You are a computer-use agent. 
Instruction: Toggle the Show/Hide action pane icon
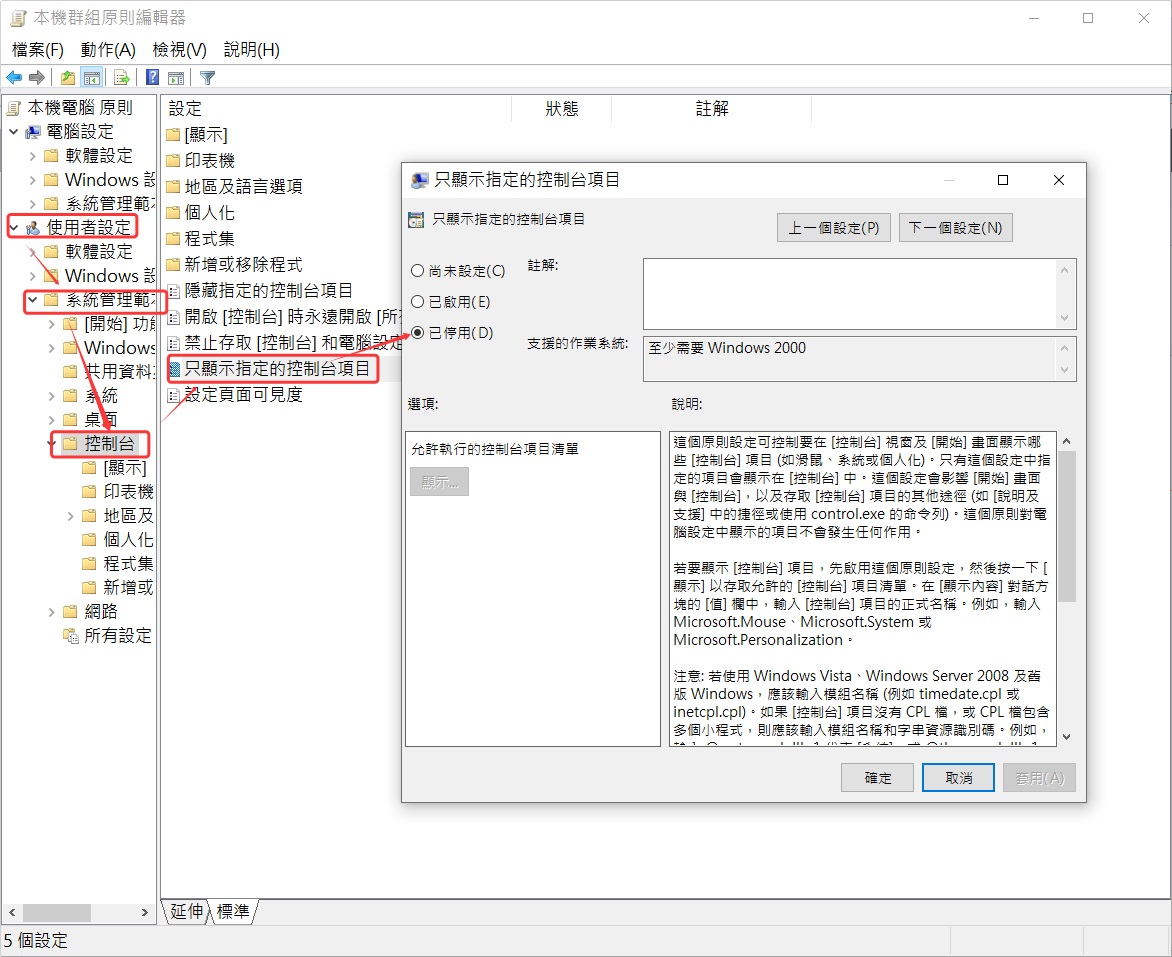point(176,78)
